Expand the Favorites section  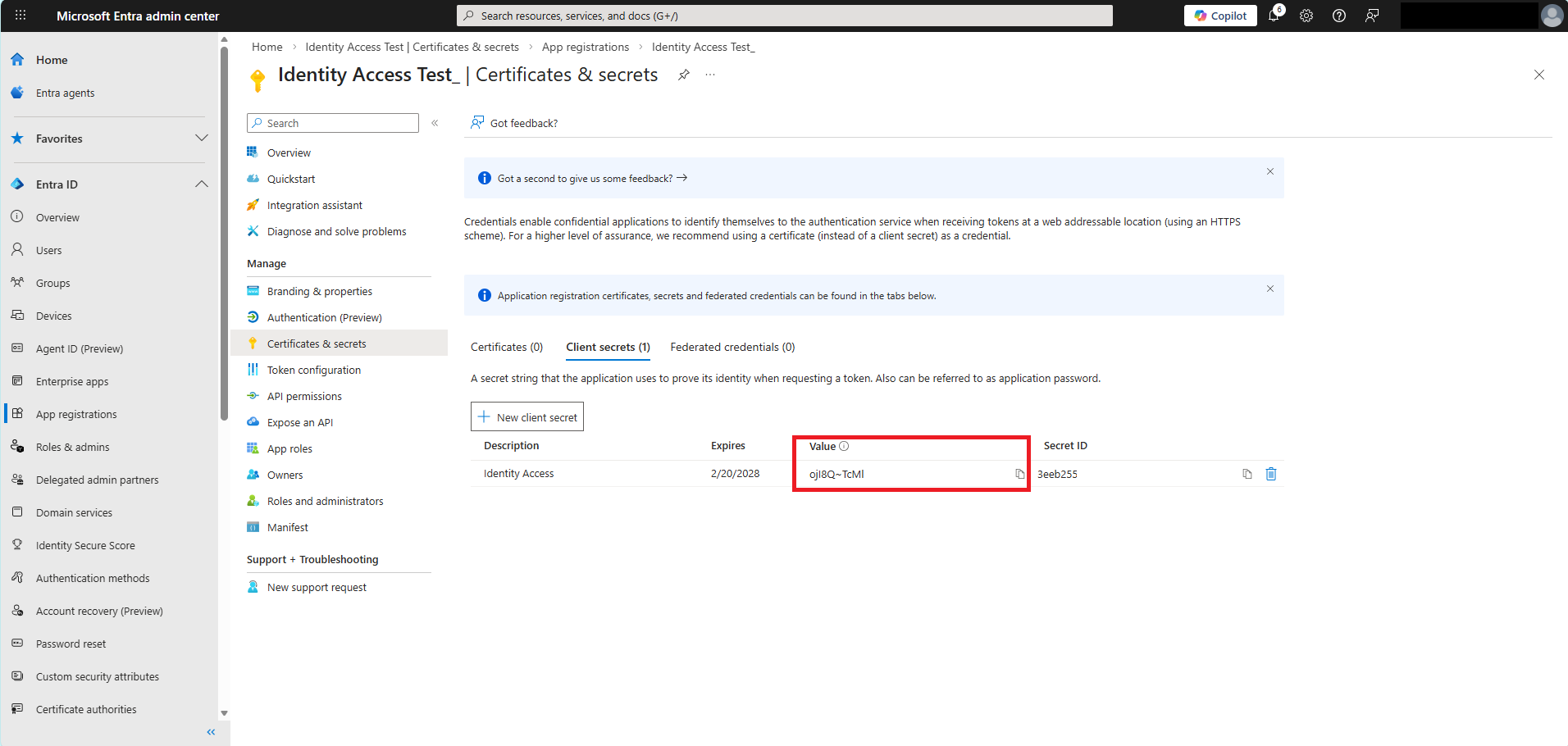pos(202,138)
